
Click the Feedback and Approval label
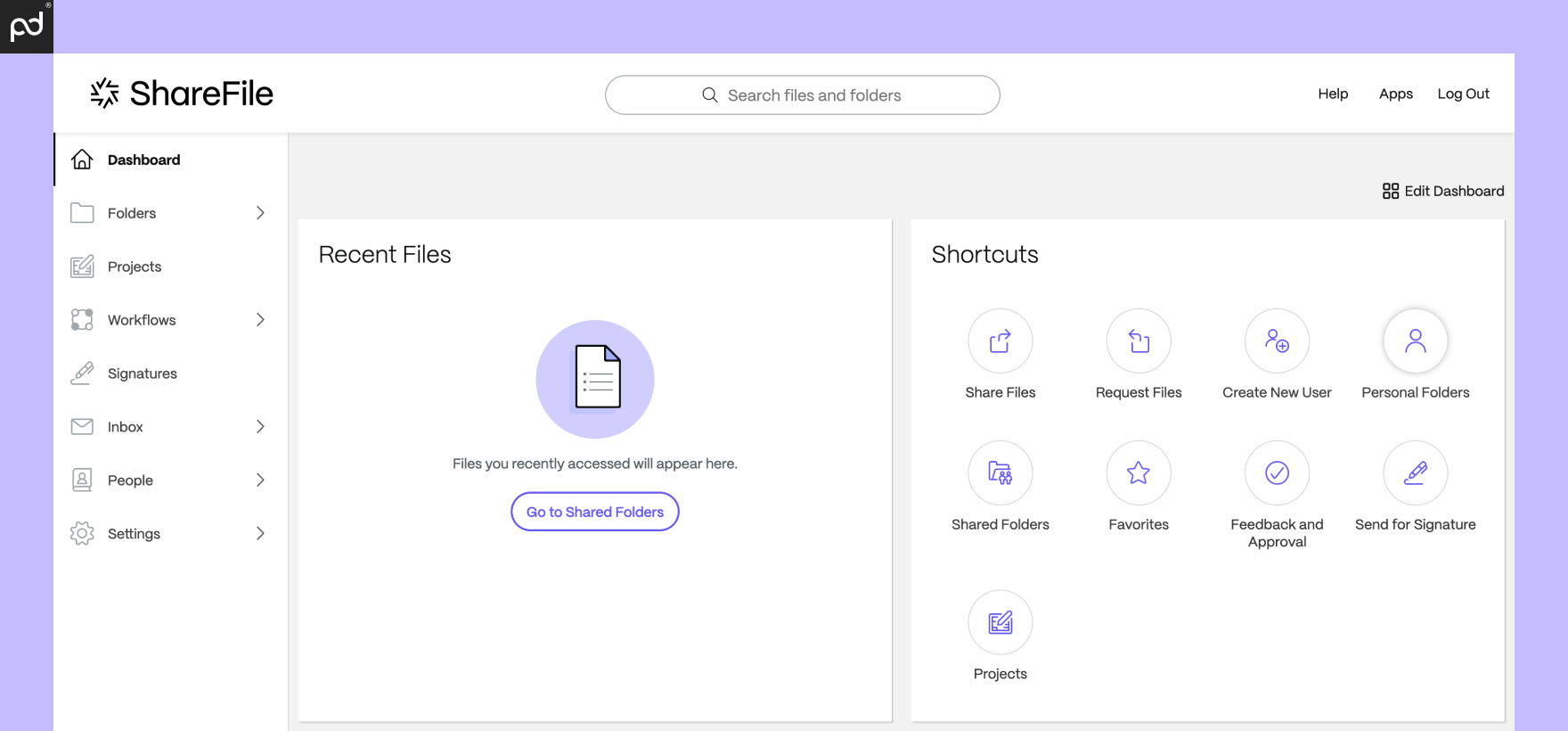coord(1277,533)
